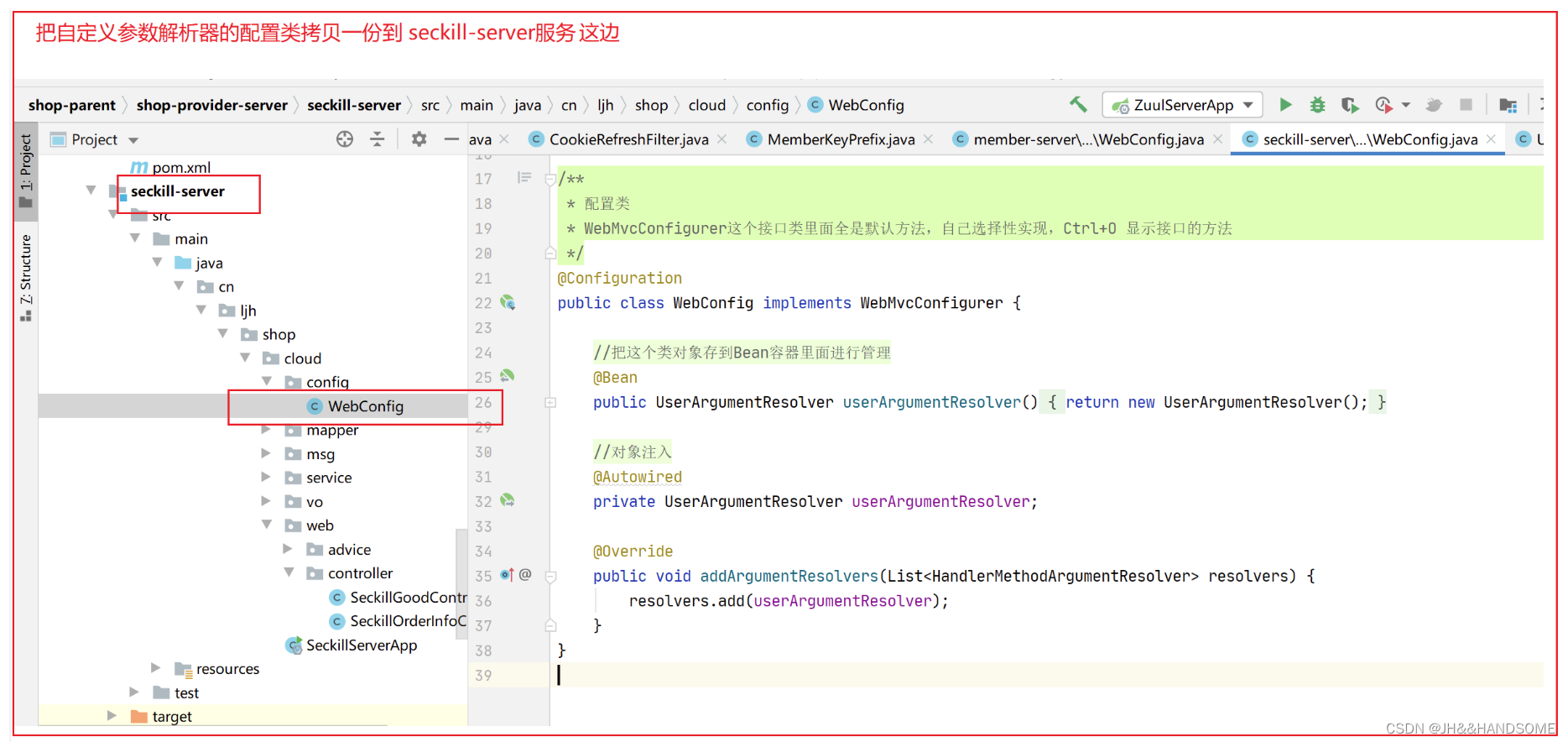The width and height of the screenshot is (1568, 742).
Task: Click the Build project hammer icon
Action: click(x=1078, y=105)
